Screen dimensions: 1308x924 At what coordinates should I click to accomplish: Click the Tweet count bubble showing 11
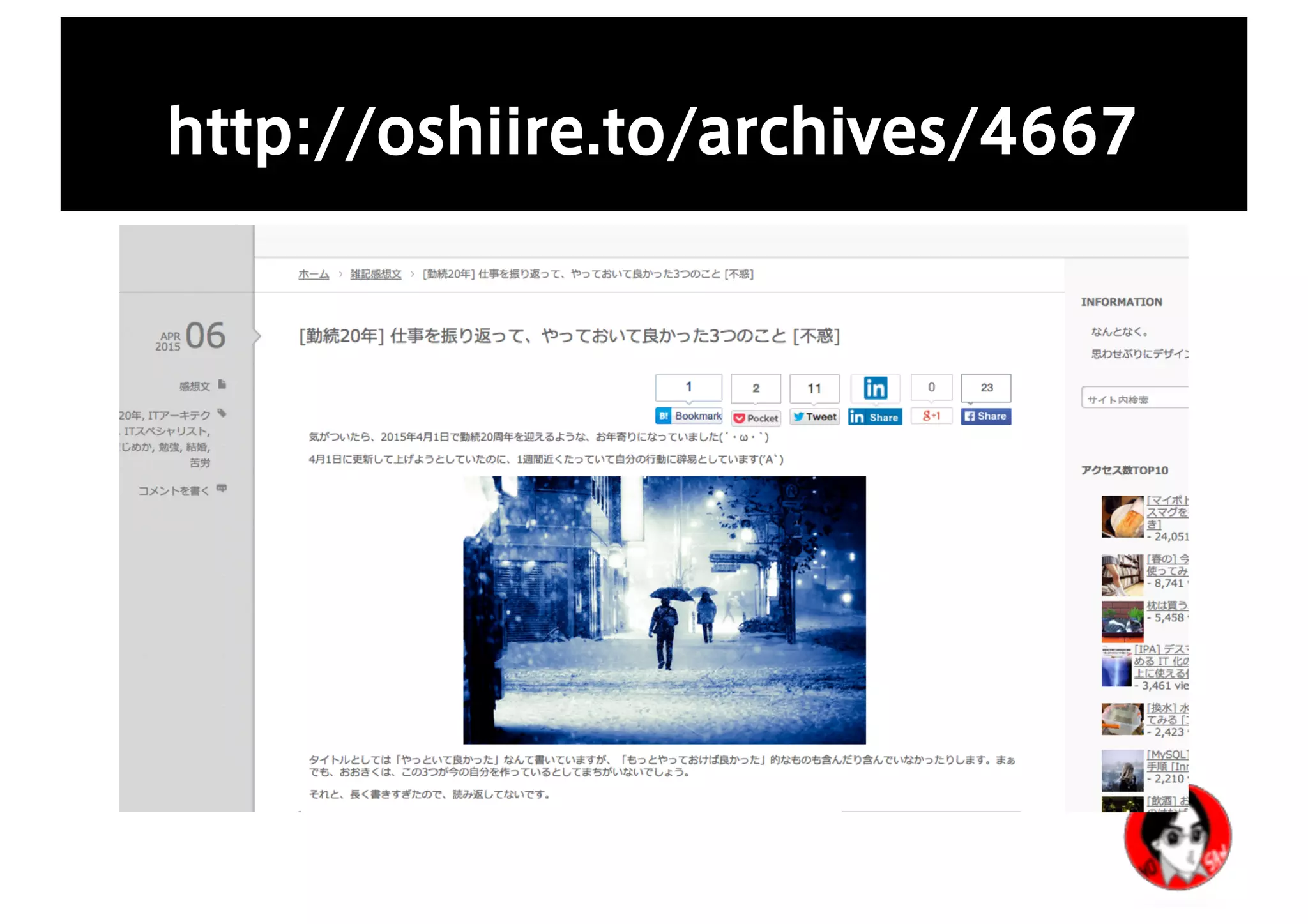[814, 388]
